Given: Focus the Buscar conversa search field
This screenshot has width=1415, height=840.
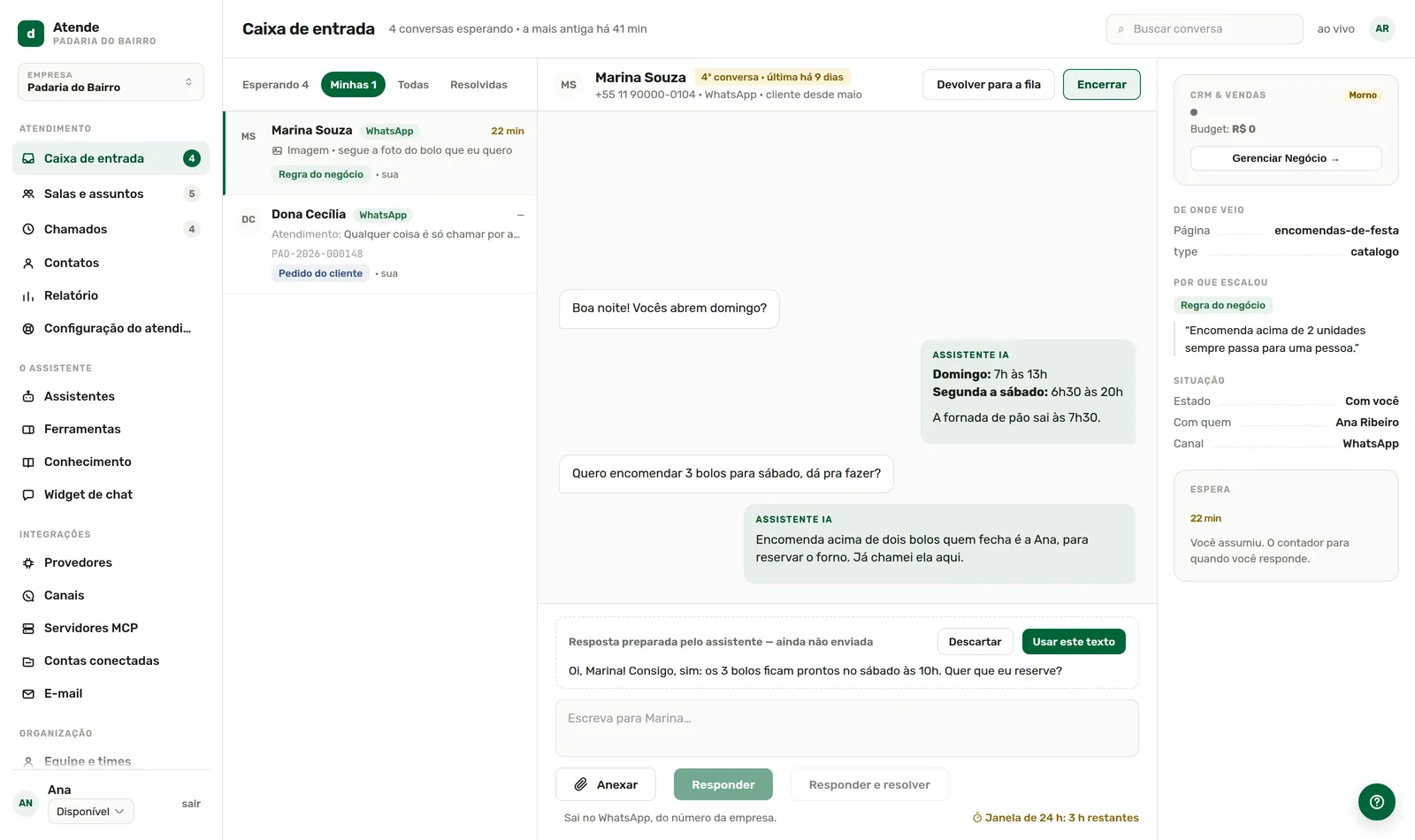Looking at the screenshot, I should tap(1205, 29).
